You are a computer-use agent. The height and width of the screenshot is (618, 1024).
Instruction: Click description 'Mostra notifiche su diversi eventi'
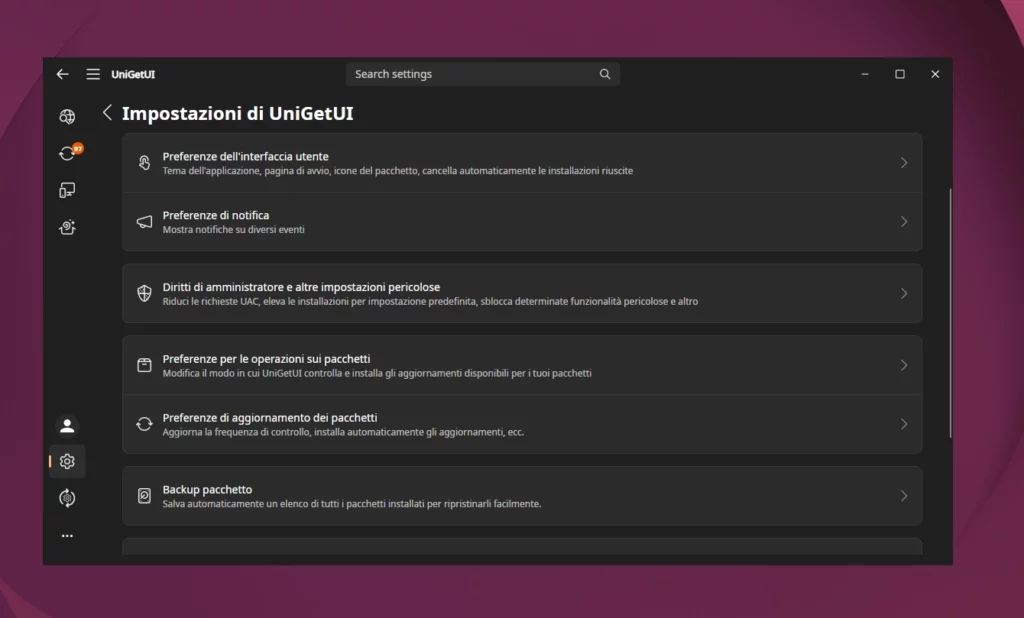click(x=233, y=230)
